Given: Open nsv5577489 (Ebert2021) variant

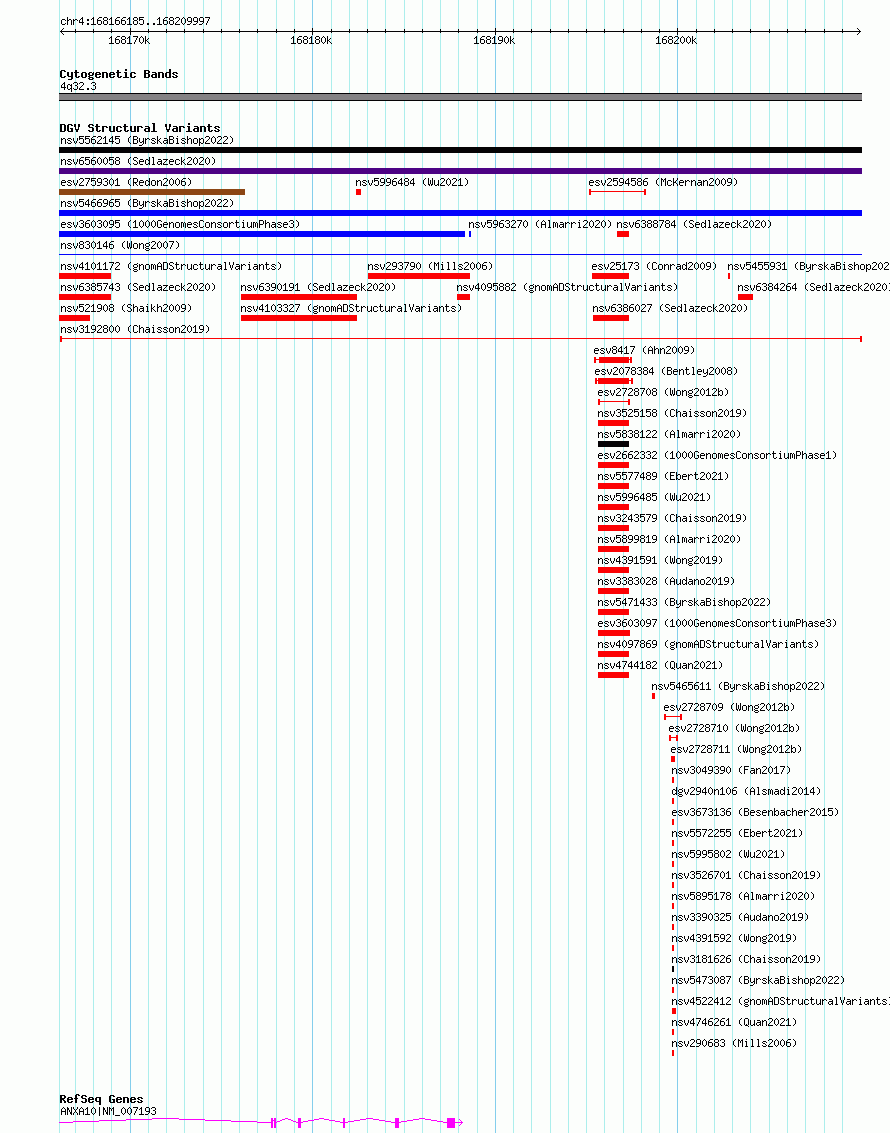Looking at the screenshot, I should [x=663, y=475].
